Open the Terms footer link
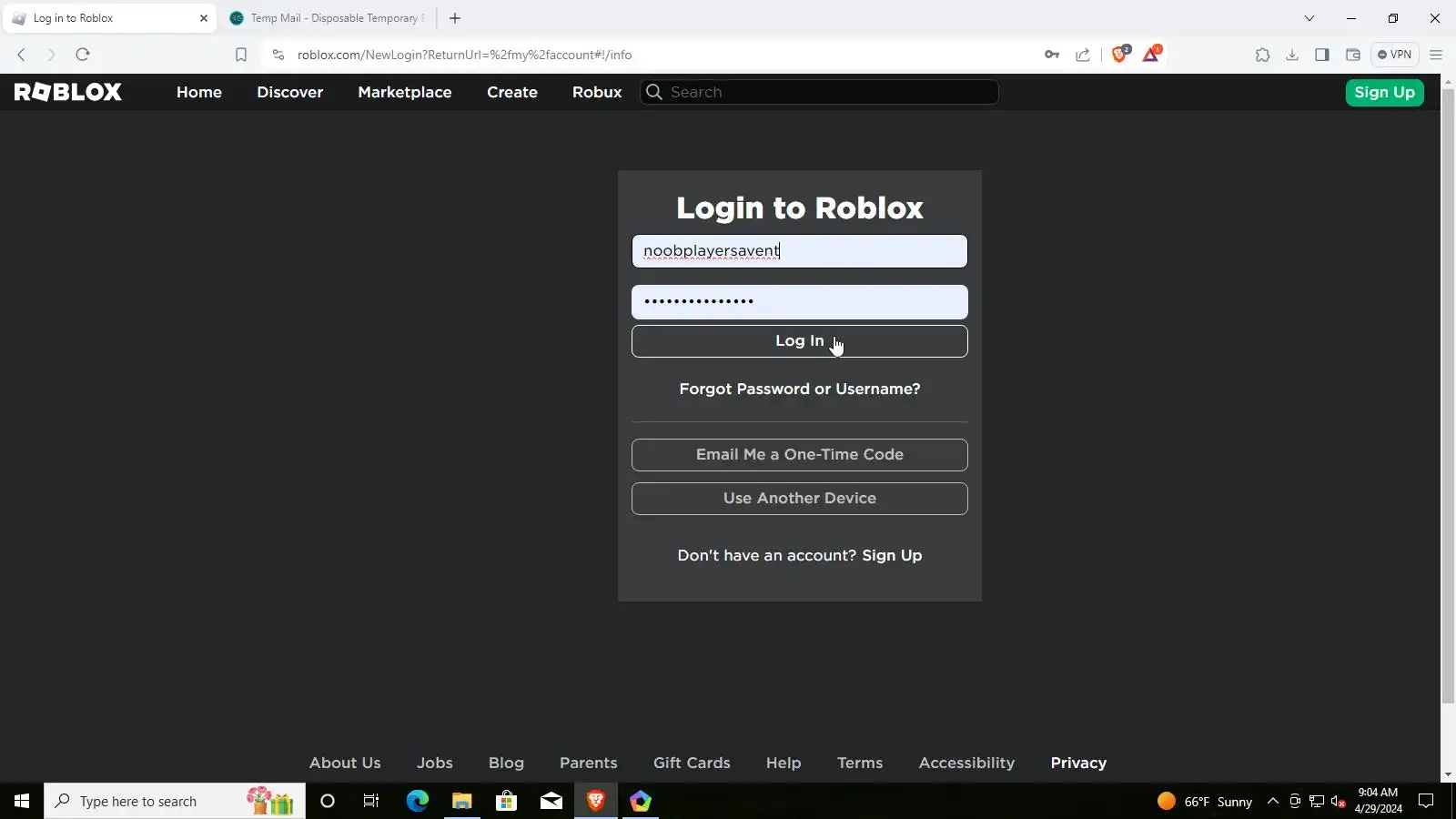This screenshot has width=1456, height=819. (860, 763)
